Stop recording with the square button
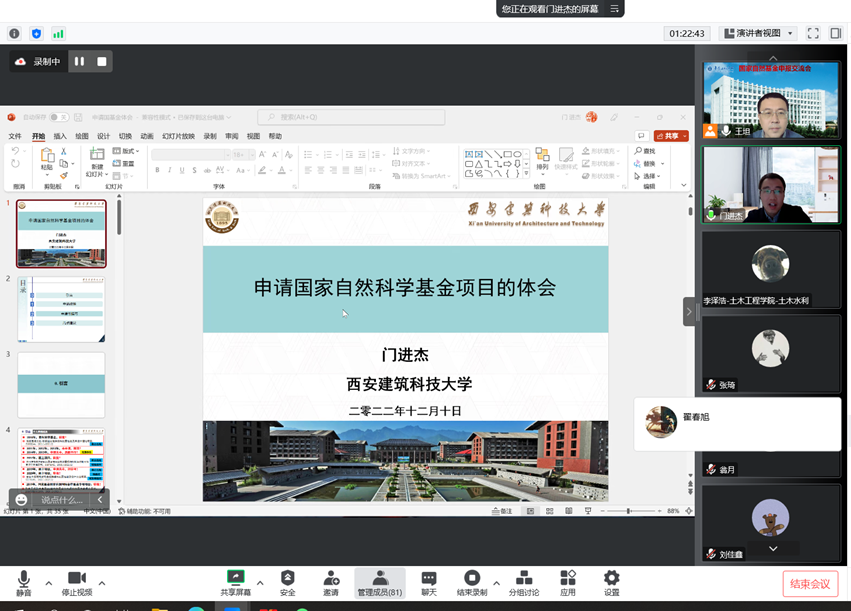 pyautogui.click(x=102, y=62)
